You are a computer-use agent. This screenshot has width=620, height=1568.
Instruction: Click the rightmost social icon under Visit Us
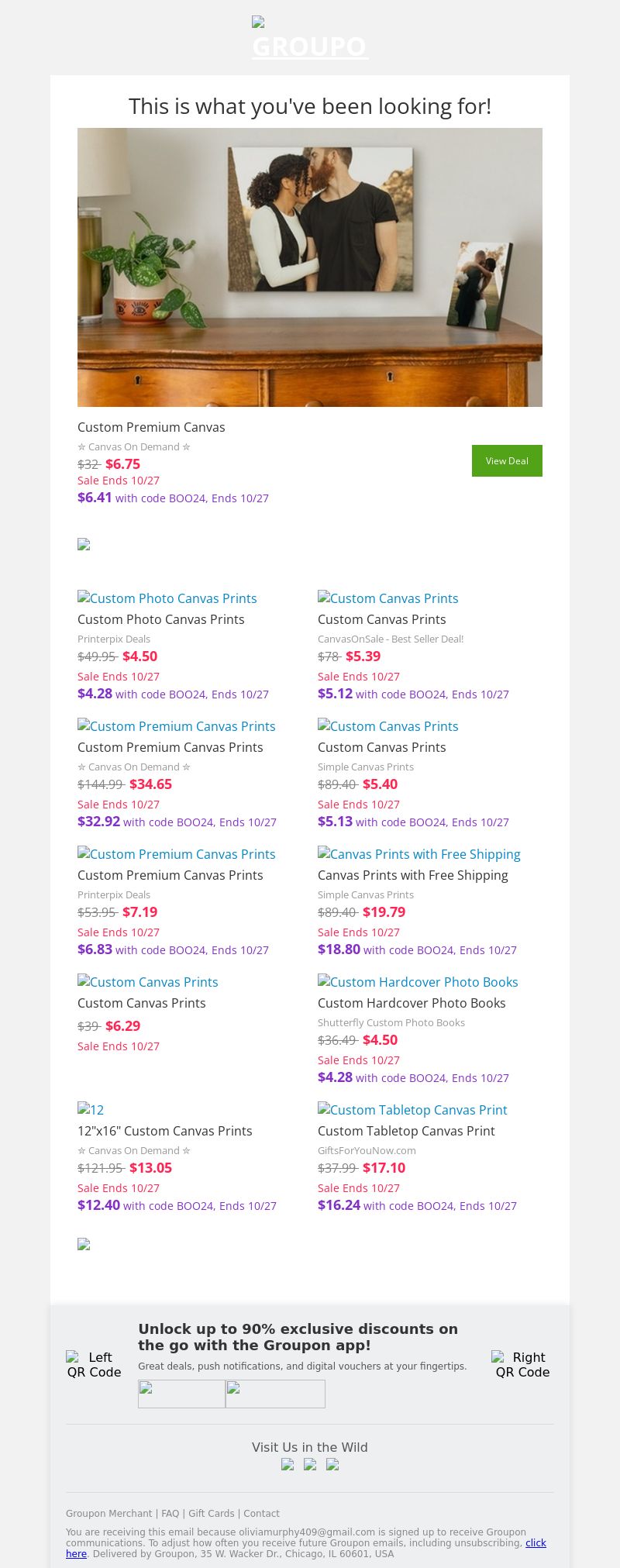click(332, 1464)
